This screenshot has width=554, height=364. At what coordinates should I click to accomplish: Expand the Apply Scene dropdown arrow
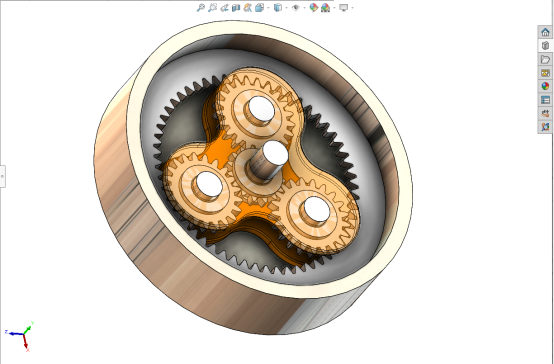[x=334, y=8]
